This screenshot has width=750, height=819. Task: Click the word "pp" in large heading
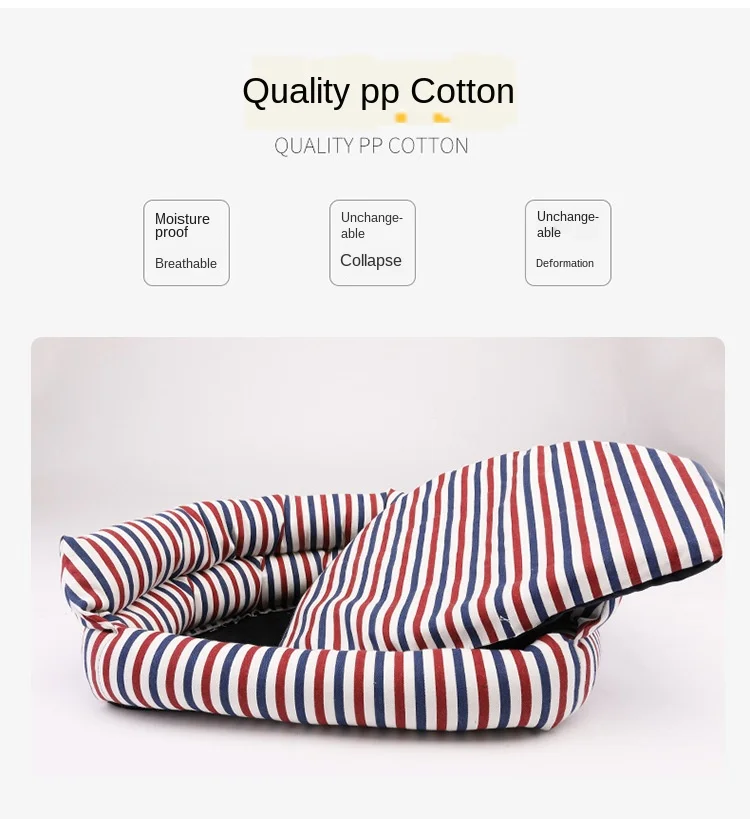pyautogui.click(x=380, y=95)
